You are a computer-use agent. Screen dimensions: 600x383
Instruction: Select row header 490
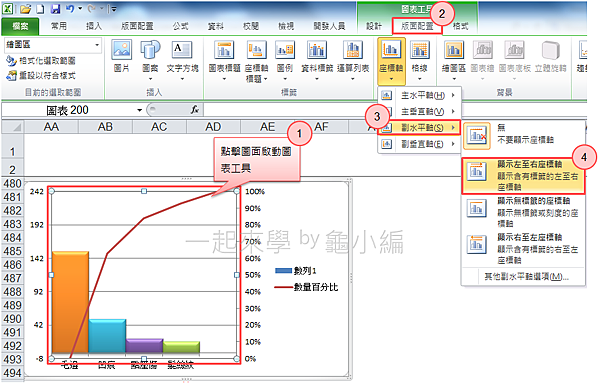(x=12, y=319)
